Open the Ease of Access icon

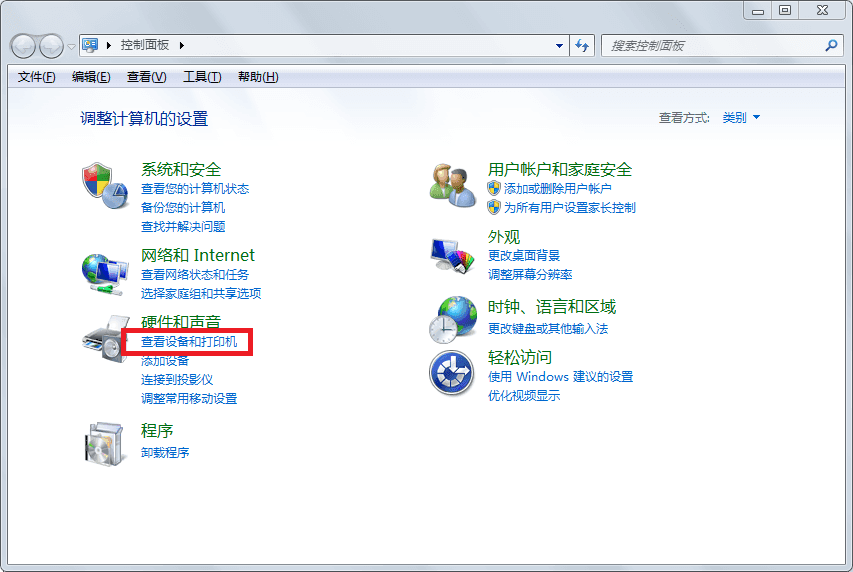452,373
